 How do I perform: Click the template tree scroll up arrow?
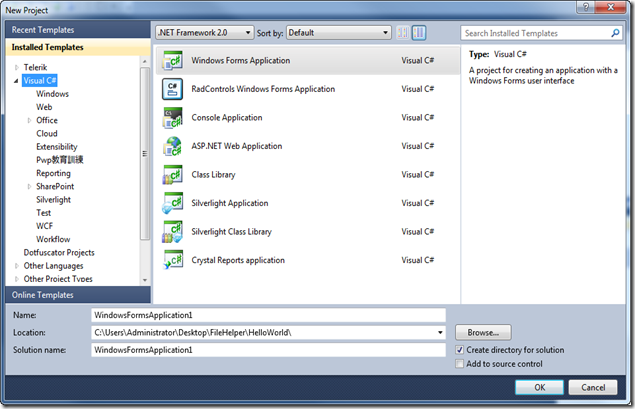[145, 62]
